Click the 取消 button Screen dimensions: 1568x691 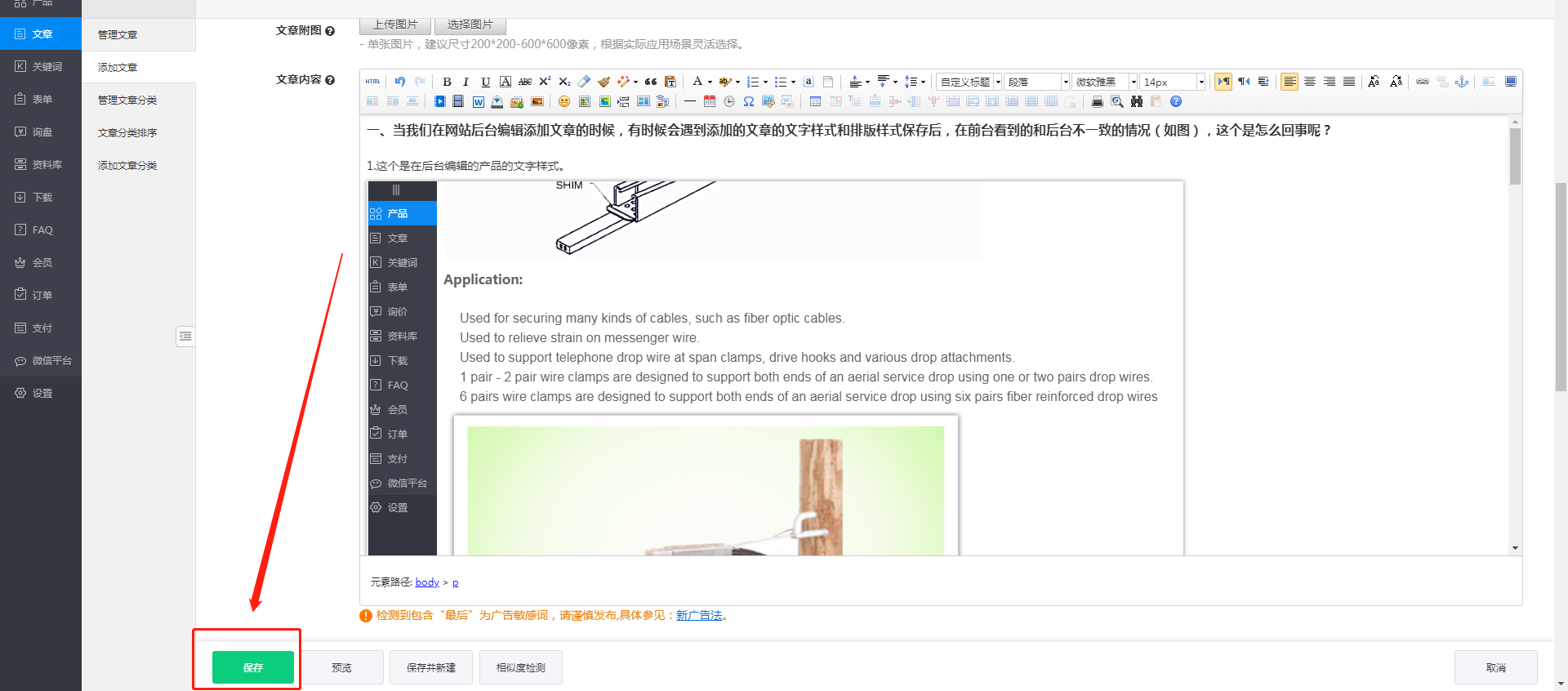(x=1496, y=667)
